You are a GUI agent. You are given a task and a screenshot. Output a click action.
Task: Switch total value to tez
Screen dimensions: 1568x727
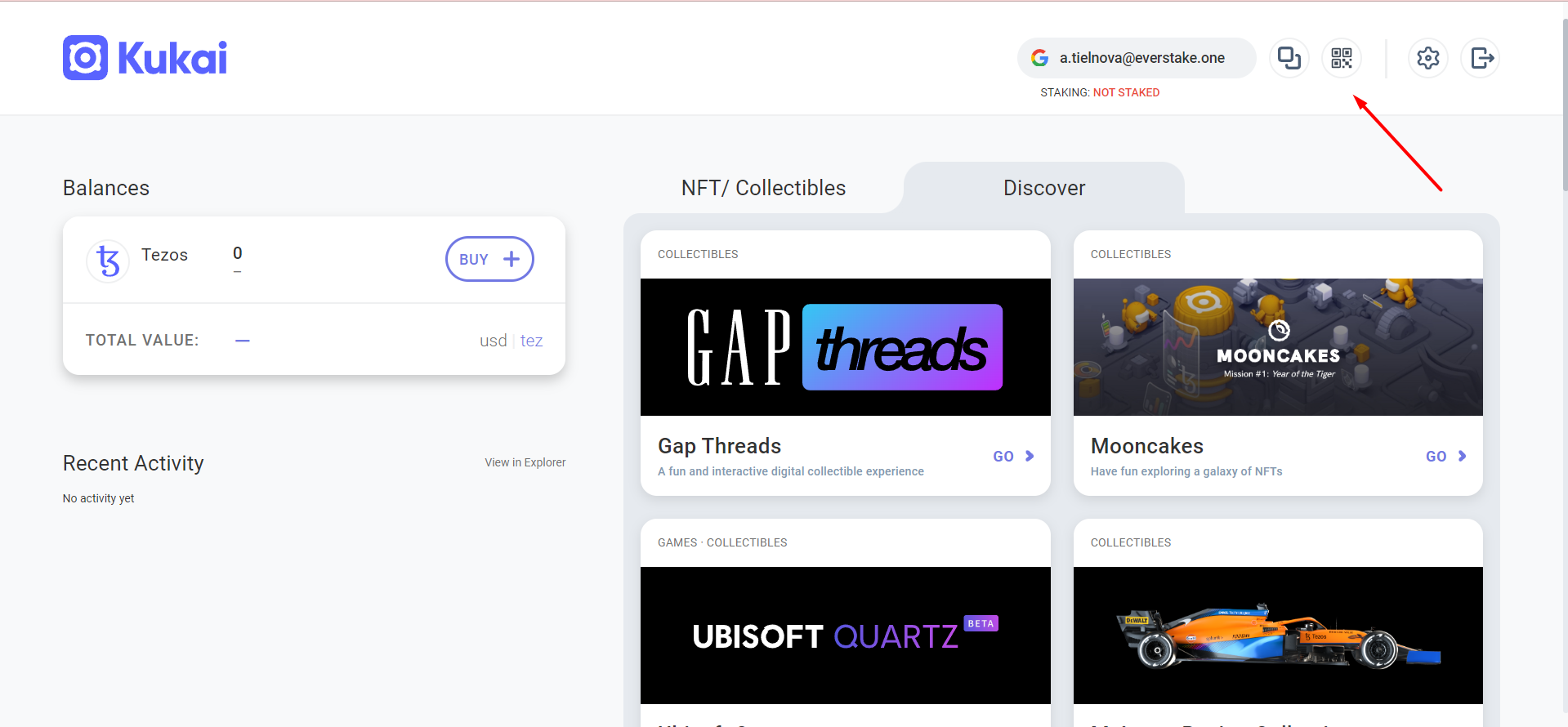click(531, 341)
